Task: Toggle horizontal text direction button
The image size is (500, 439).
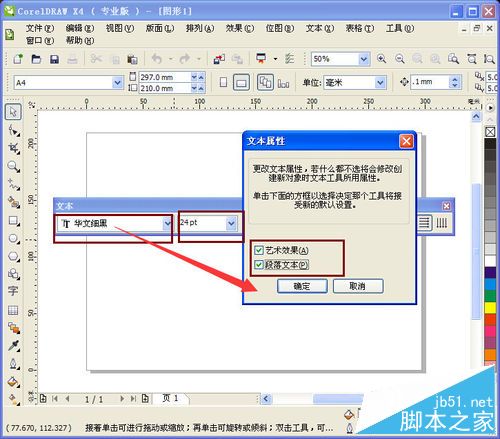Action: [x=425, y=223]
